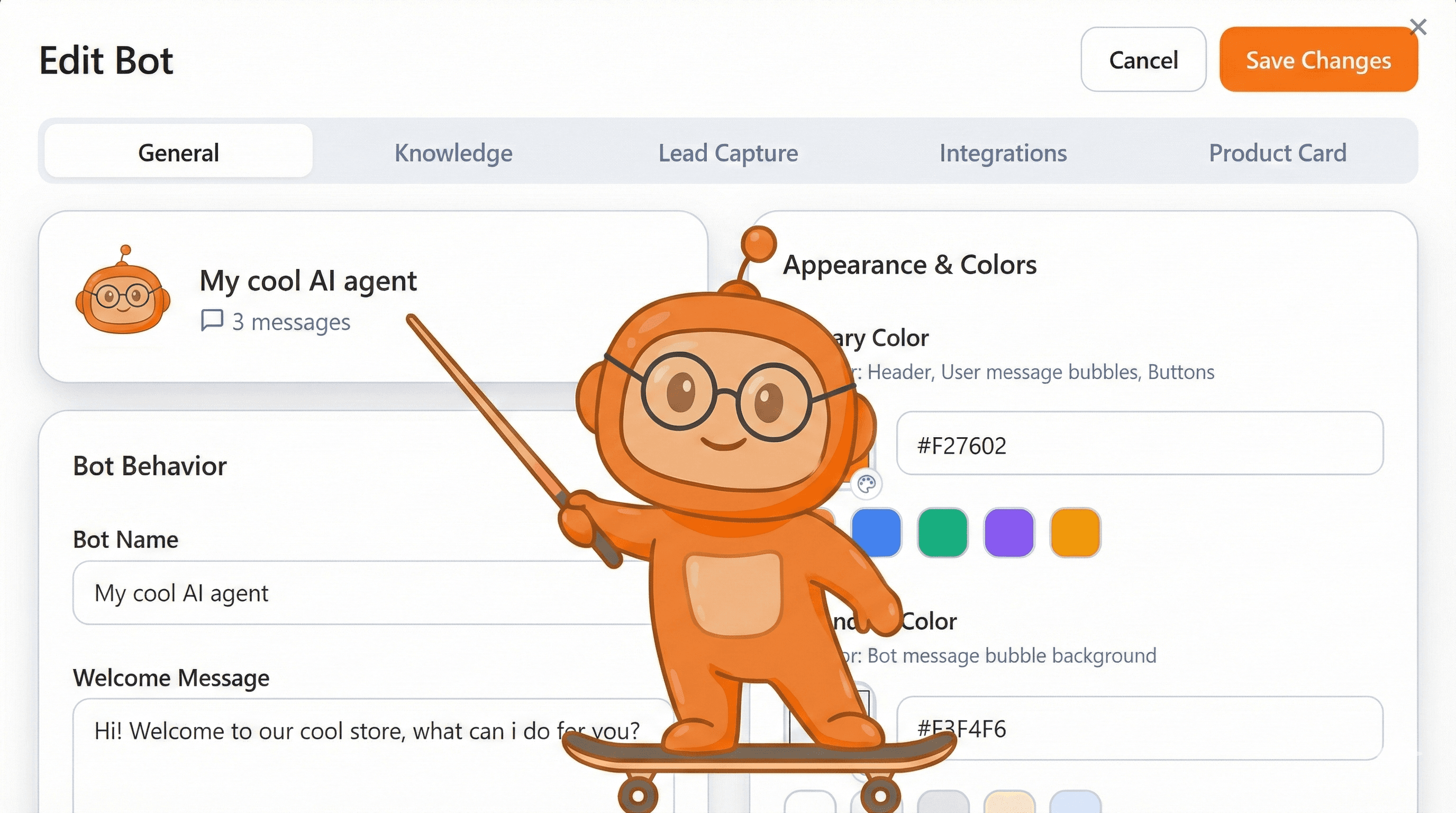Viewport: 1456px width, 813px height.
Task: Open the Product Card tab
Action: 1277,152
